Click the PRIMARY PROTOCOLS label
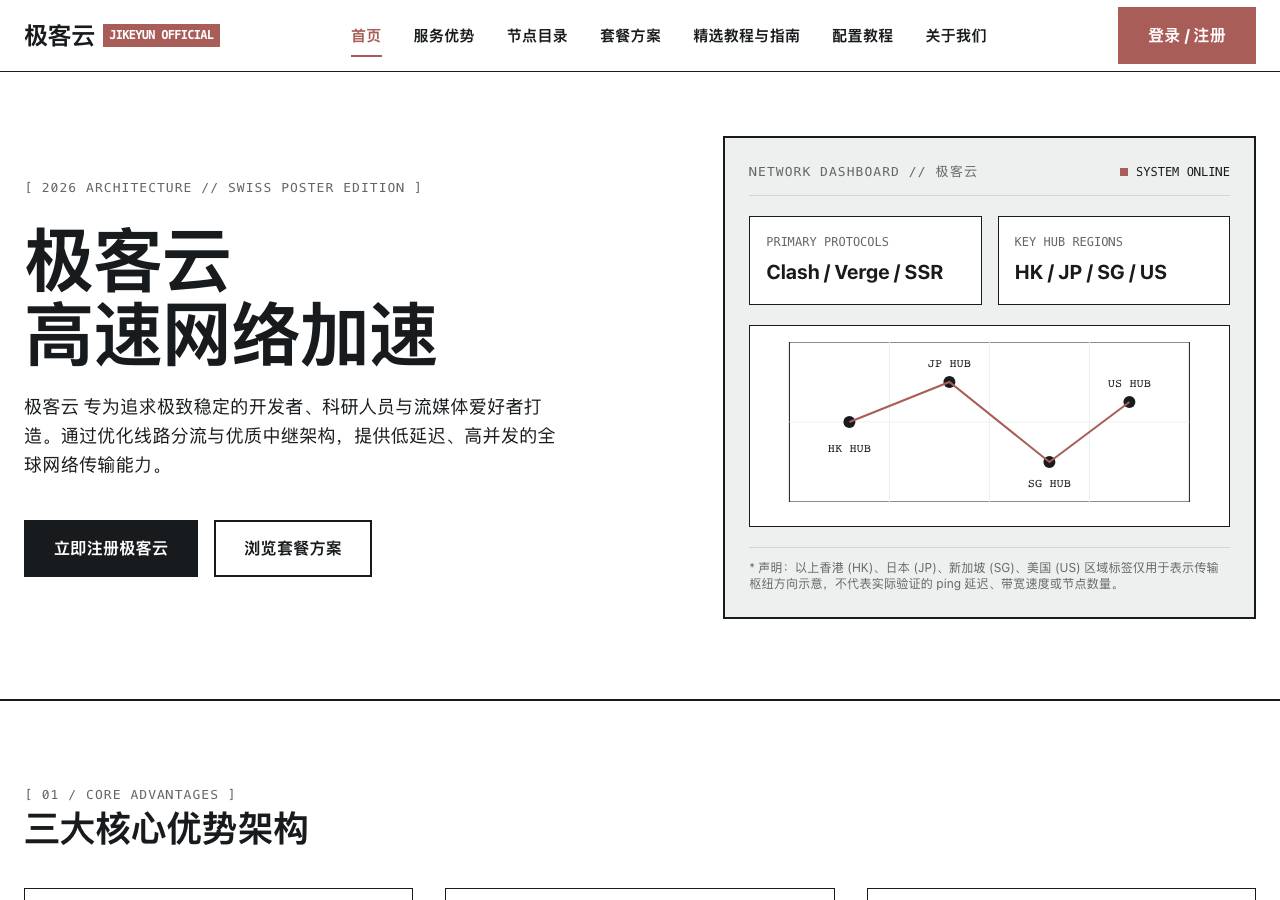The height and width of the screenshot is (900, 1280). [827, 242]
